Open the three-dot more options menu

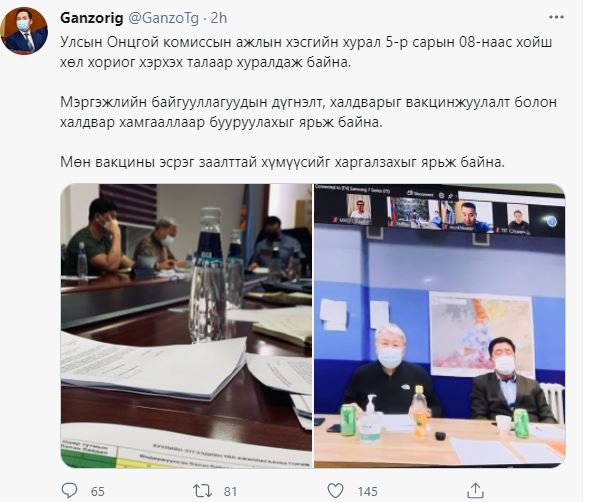tap(556, 17)
